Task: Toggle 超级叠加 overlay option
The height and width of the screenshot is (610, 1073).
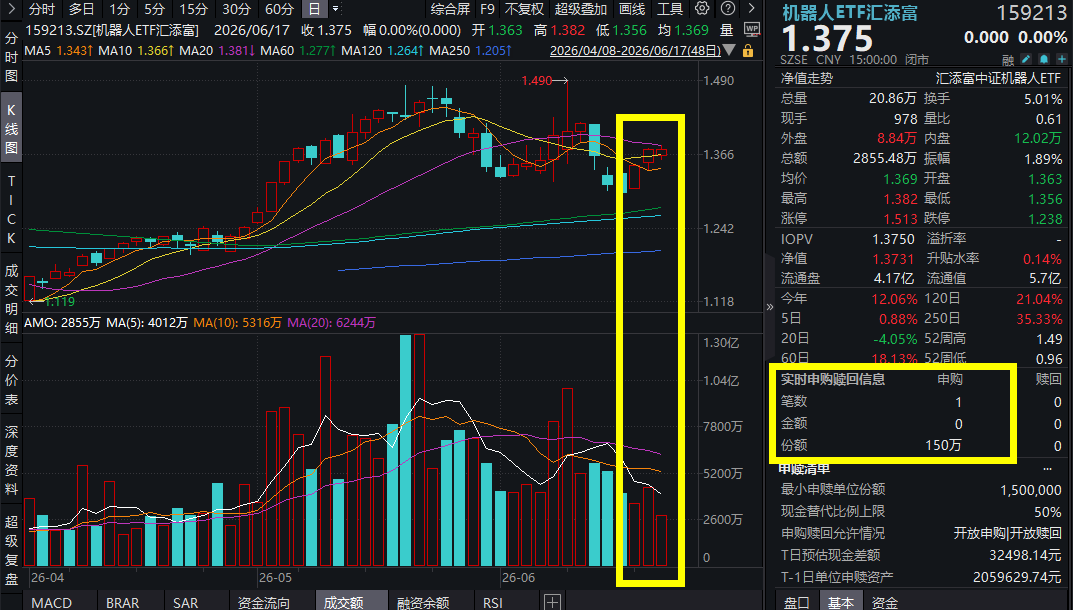Action: (580, 9)
